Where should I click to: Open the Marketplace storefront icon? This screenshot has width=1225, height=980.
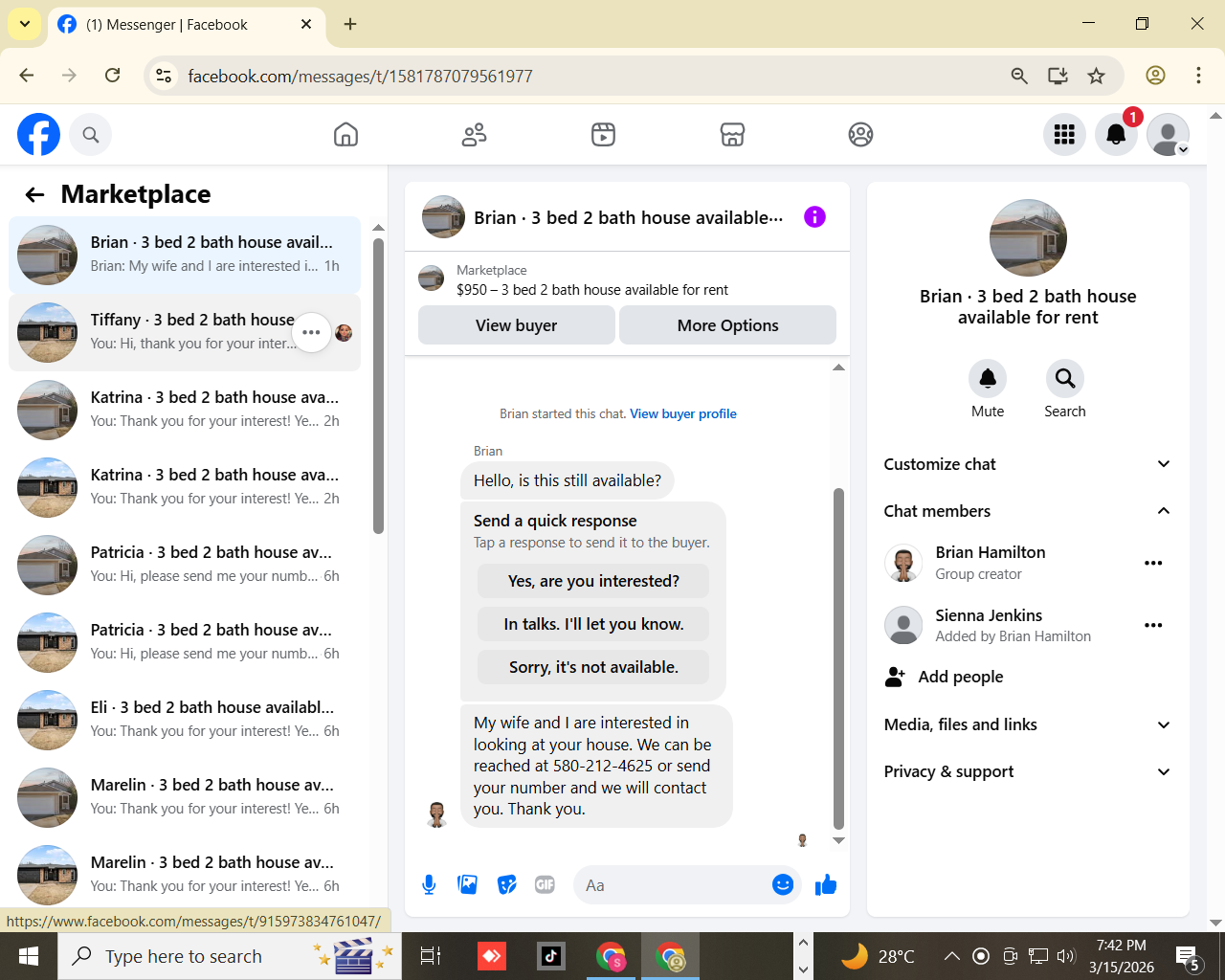pyautogui.click(x=732, y=135)
